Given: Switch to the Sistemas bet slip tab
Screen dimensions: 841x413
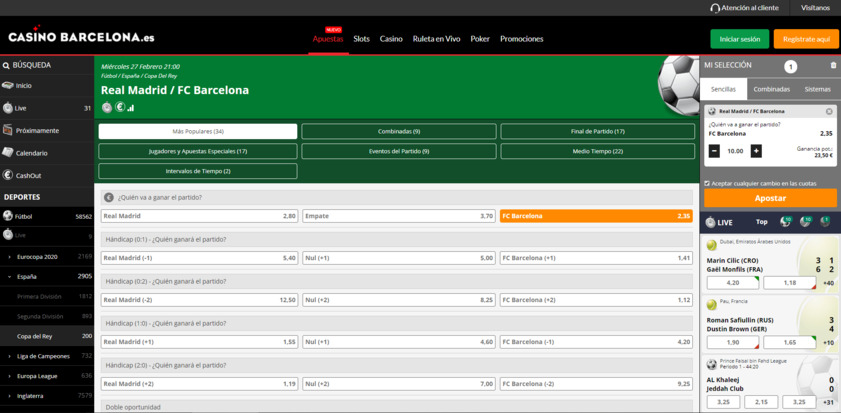Looking at the screenshot, I should [817, 89].
